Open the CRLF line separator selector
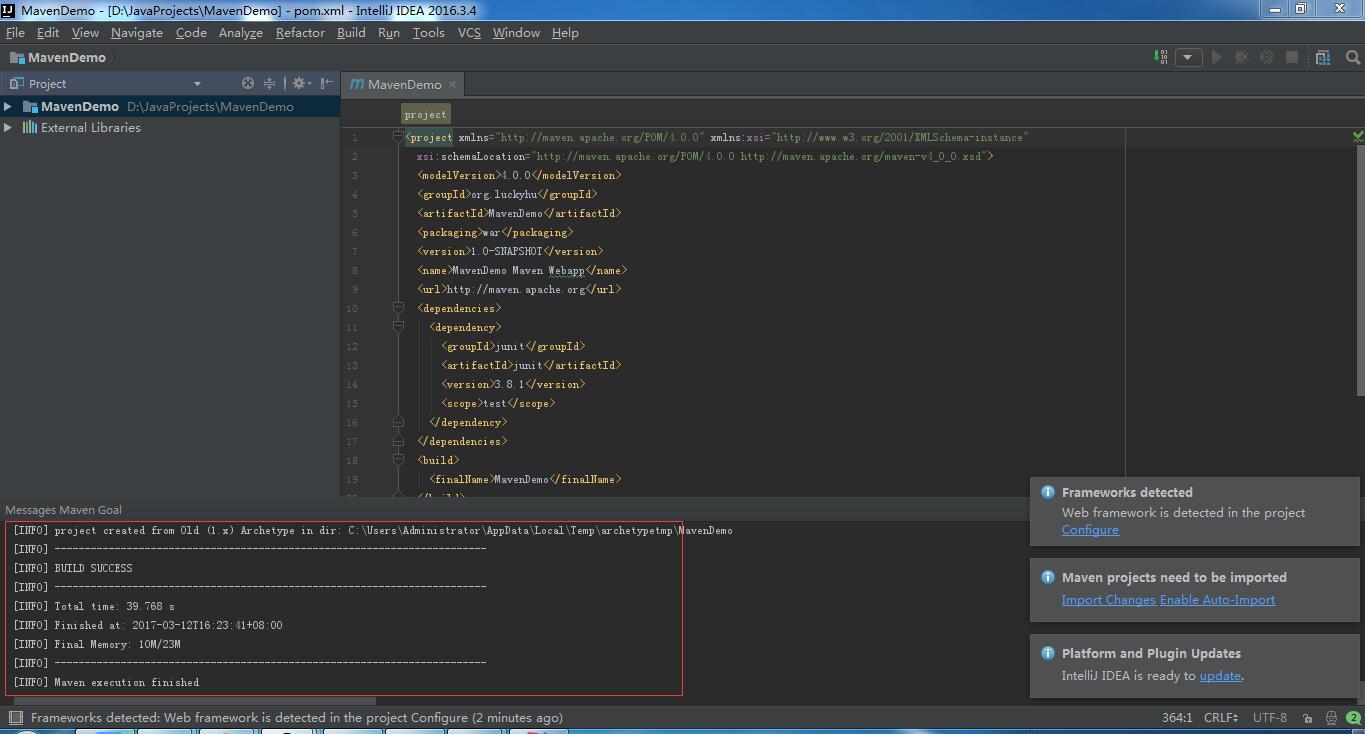This screenshot has height=734, width=1365. (x=1221, y=717)
